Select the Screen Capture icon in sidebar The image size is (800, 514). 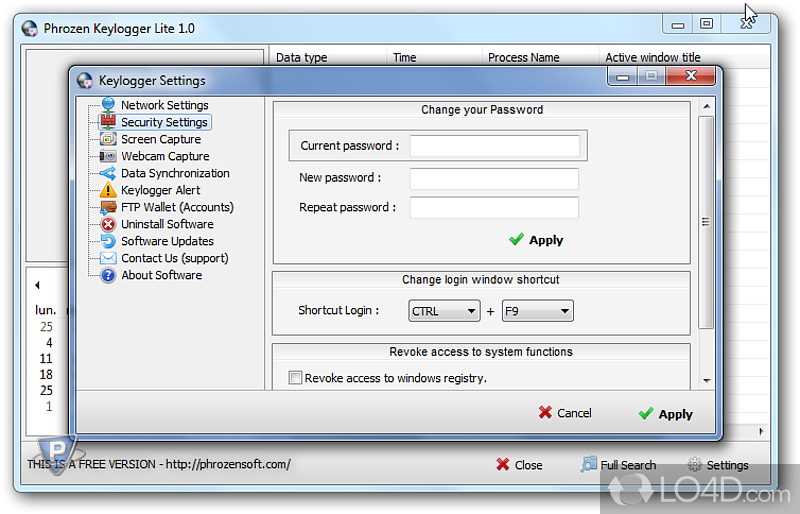108,139
